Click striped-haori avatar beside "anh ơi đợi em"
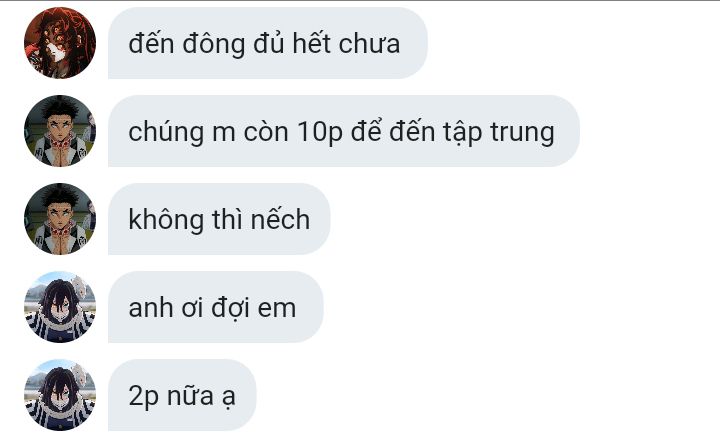Viewport: 720px width, 443px height. pyautogui.click(x=60, y=307)
